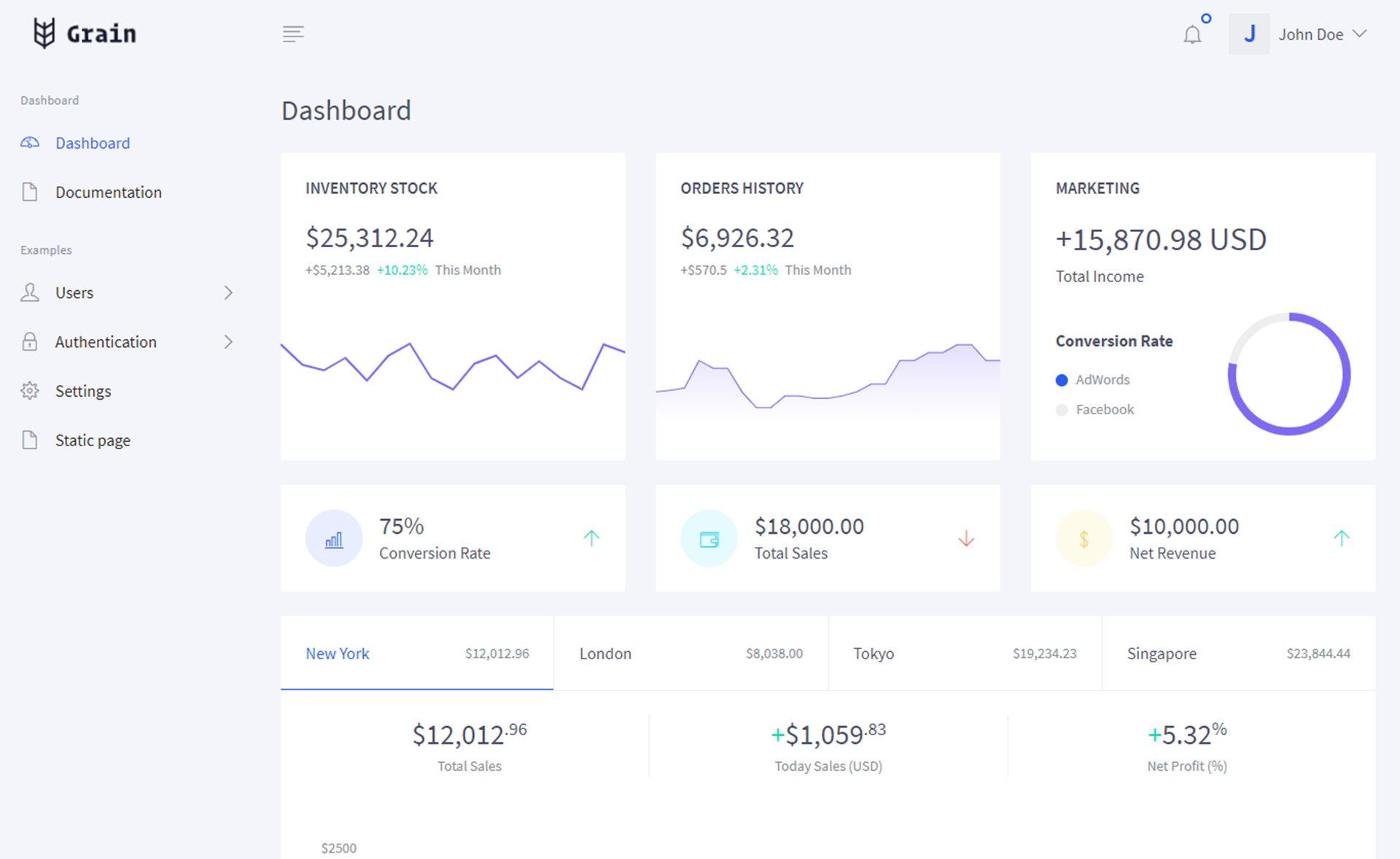Click the notification bell icon
The height and width of the screenshot is (859, 1400).
pyautogui.click(x=1191, y=34)
